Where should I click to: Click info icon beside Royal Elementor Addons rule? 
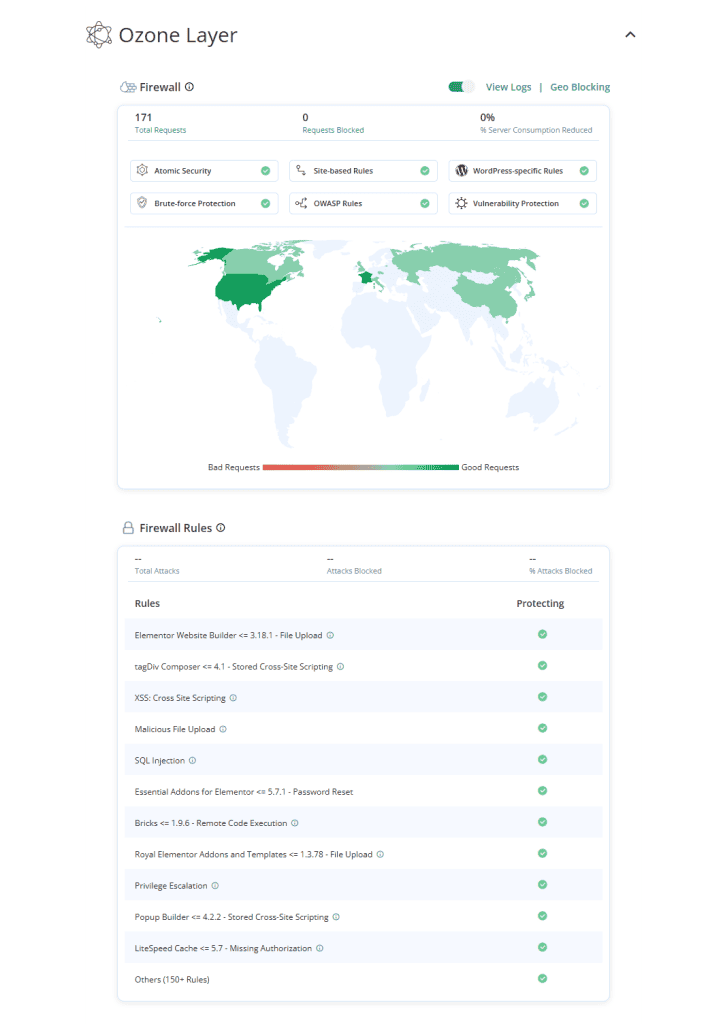tap(380, 854)
